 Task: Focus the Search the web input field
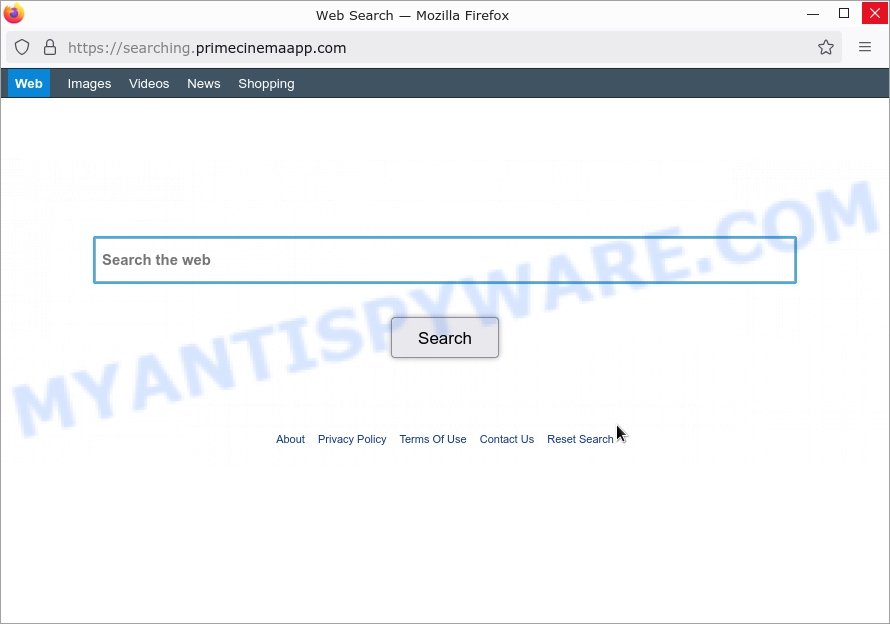pyautogui.click(x=445, y=260)
